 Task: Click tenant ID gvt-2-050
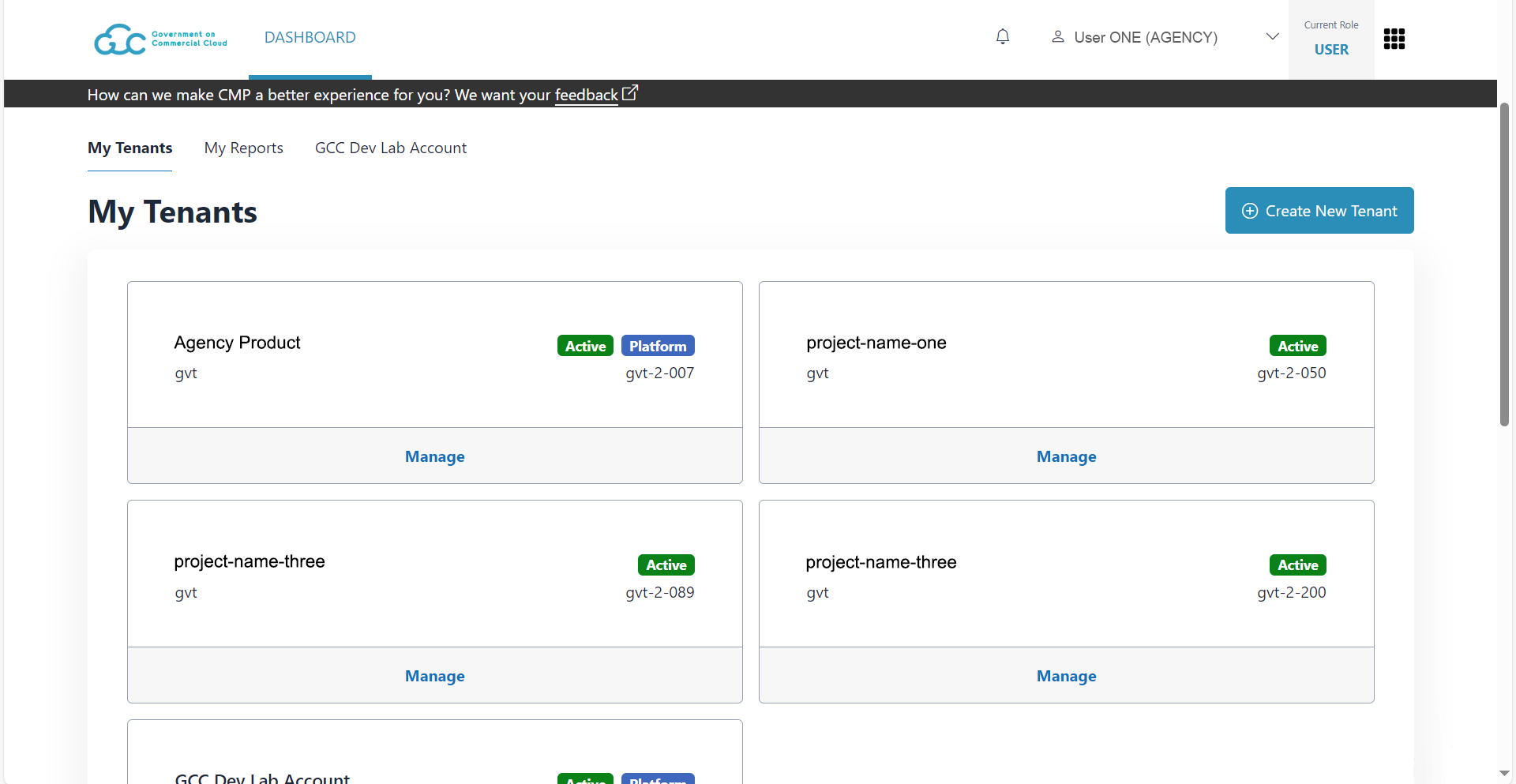(1292, 373)
